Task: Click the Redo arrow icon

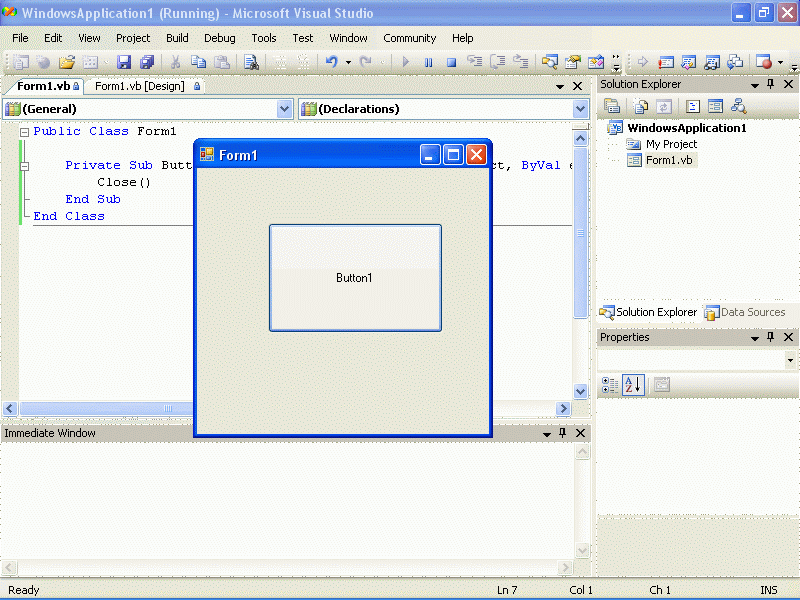Action: [365, 62]
